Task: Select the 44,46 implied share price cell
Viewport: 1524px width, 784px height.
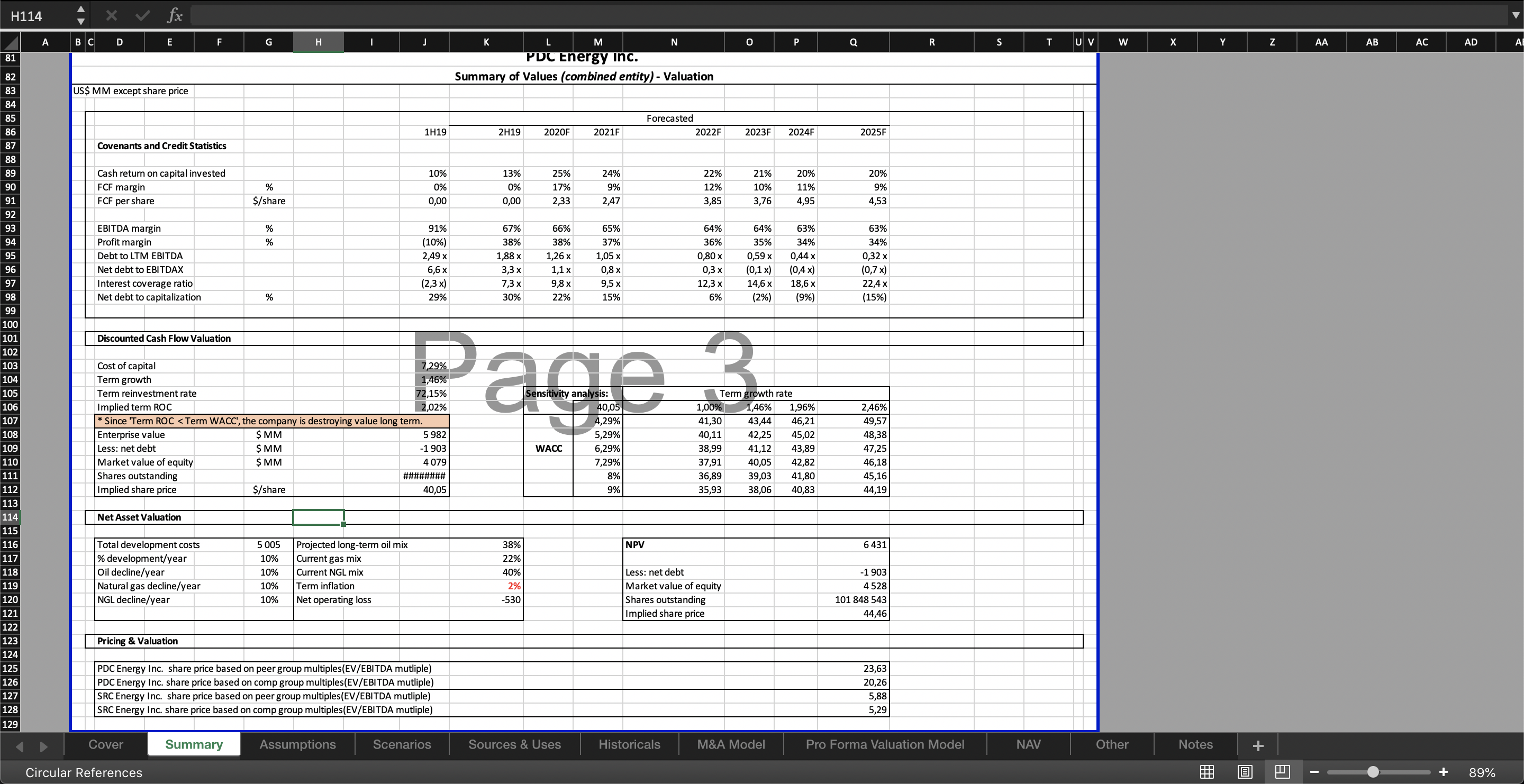Action: point(853,613)
